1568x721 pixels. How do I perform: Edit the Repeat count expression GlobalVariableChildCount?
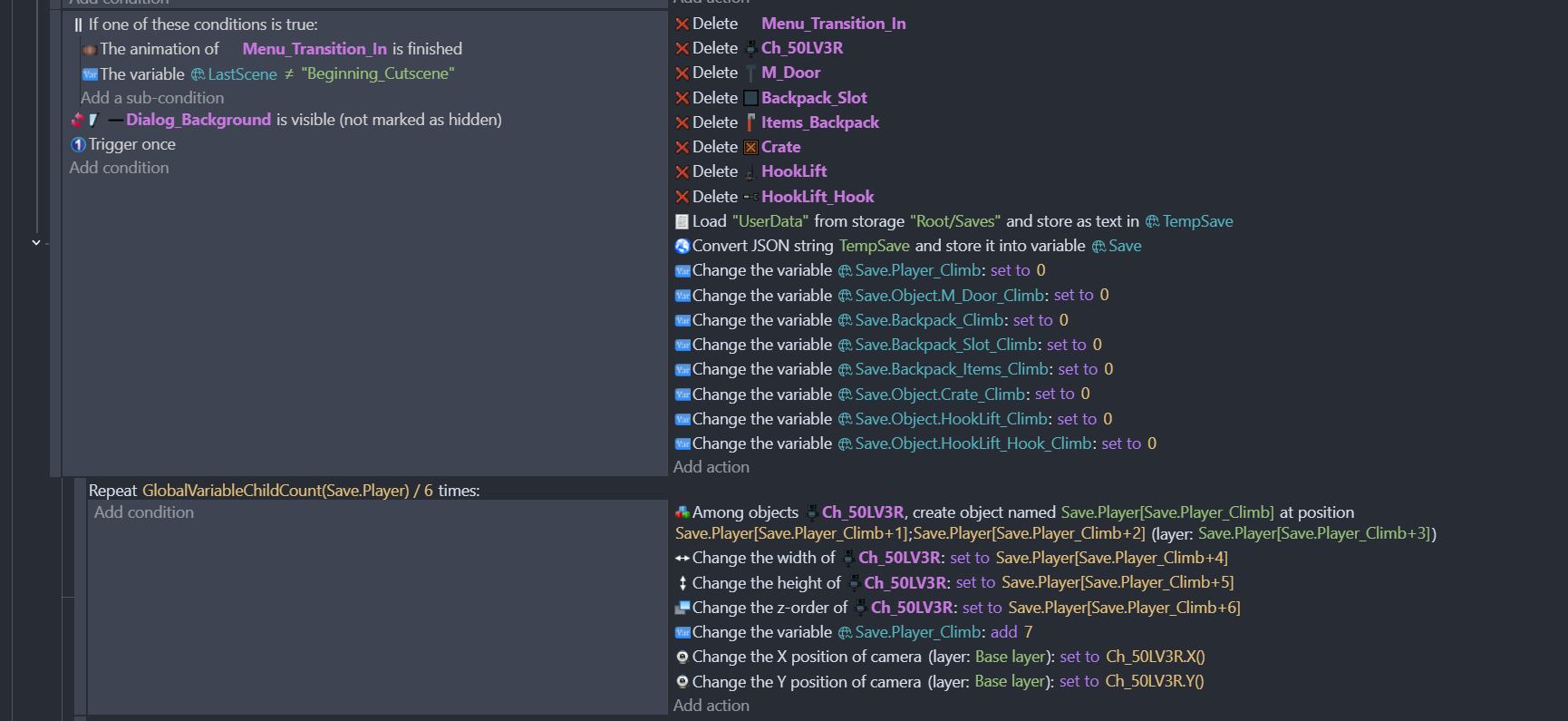pos(276,491)
